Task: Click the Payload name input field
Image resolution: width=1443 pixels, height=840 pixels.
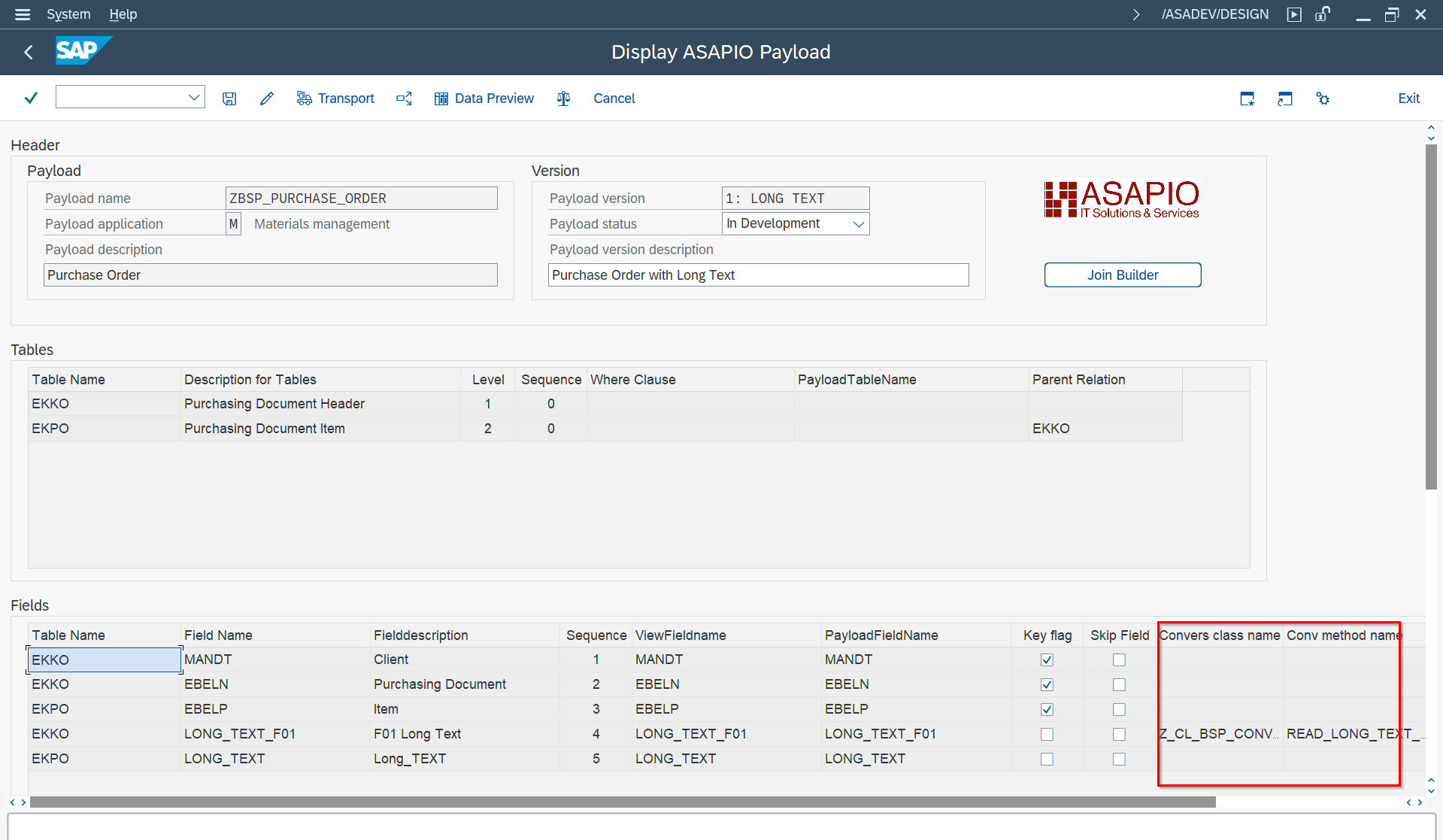Action: pyautogui.click(x=361, y=199)
